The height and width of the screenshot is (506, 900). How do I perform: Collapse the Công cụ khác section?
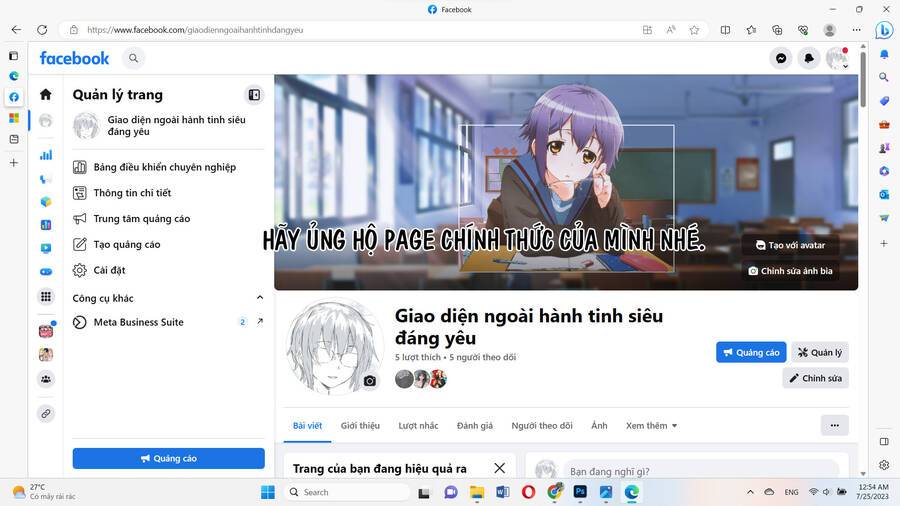260,298
